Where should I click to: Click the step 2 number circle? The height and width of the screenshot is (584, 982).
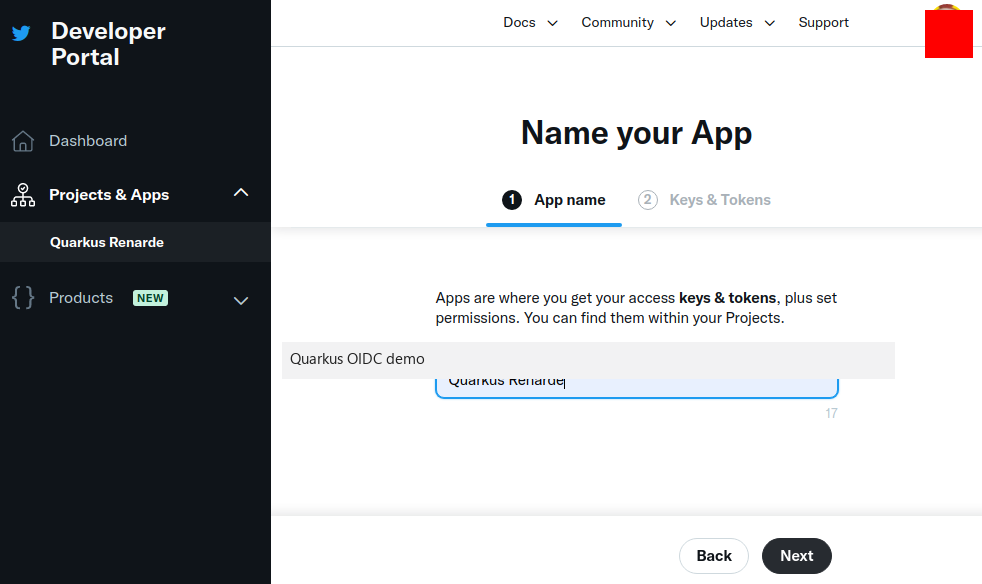coord(648,200)
